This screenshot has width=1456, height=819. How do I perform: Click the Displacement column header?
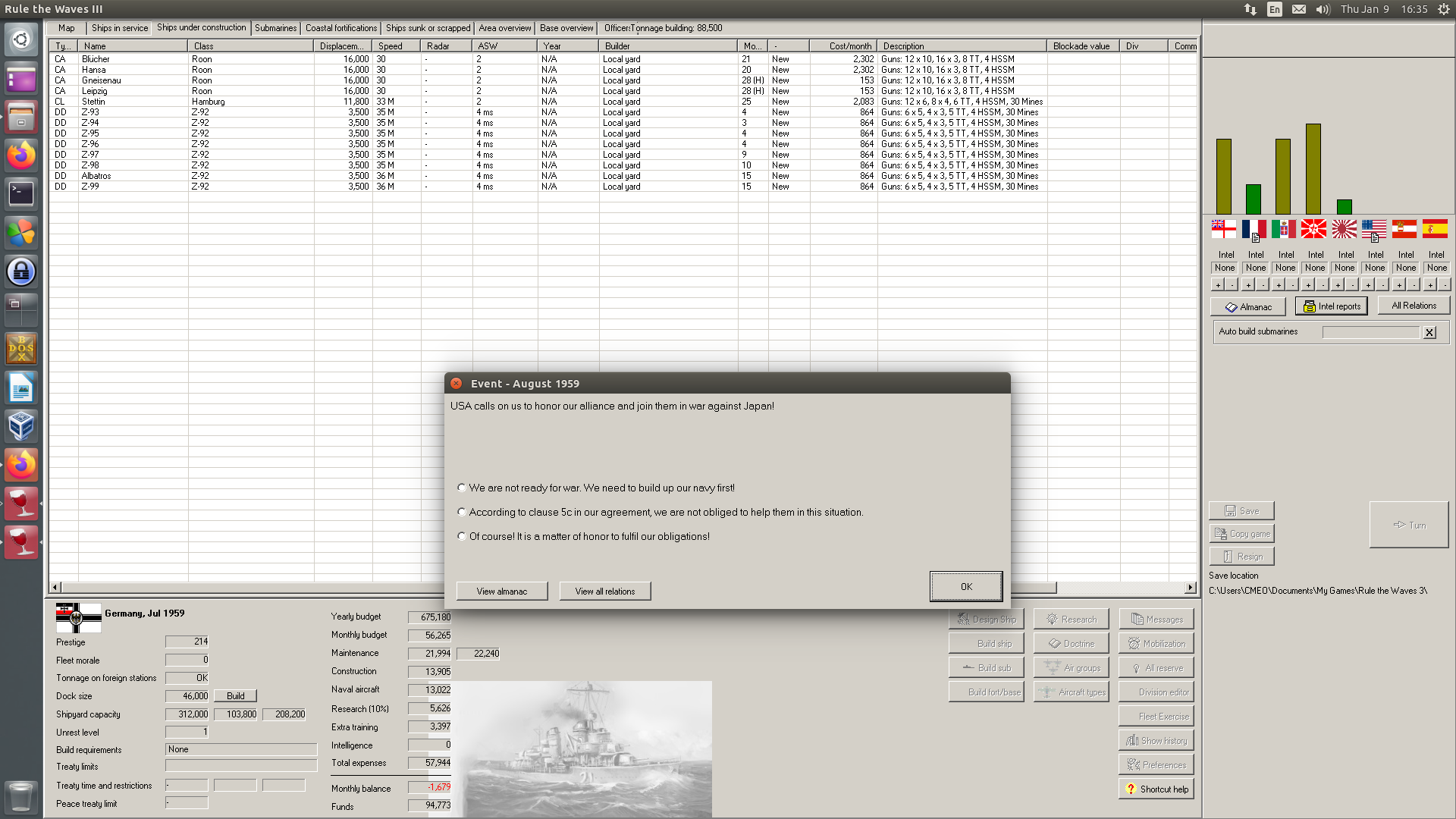(343, 46)
